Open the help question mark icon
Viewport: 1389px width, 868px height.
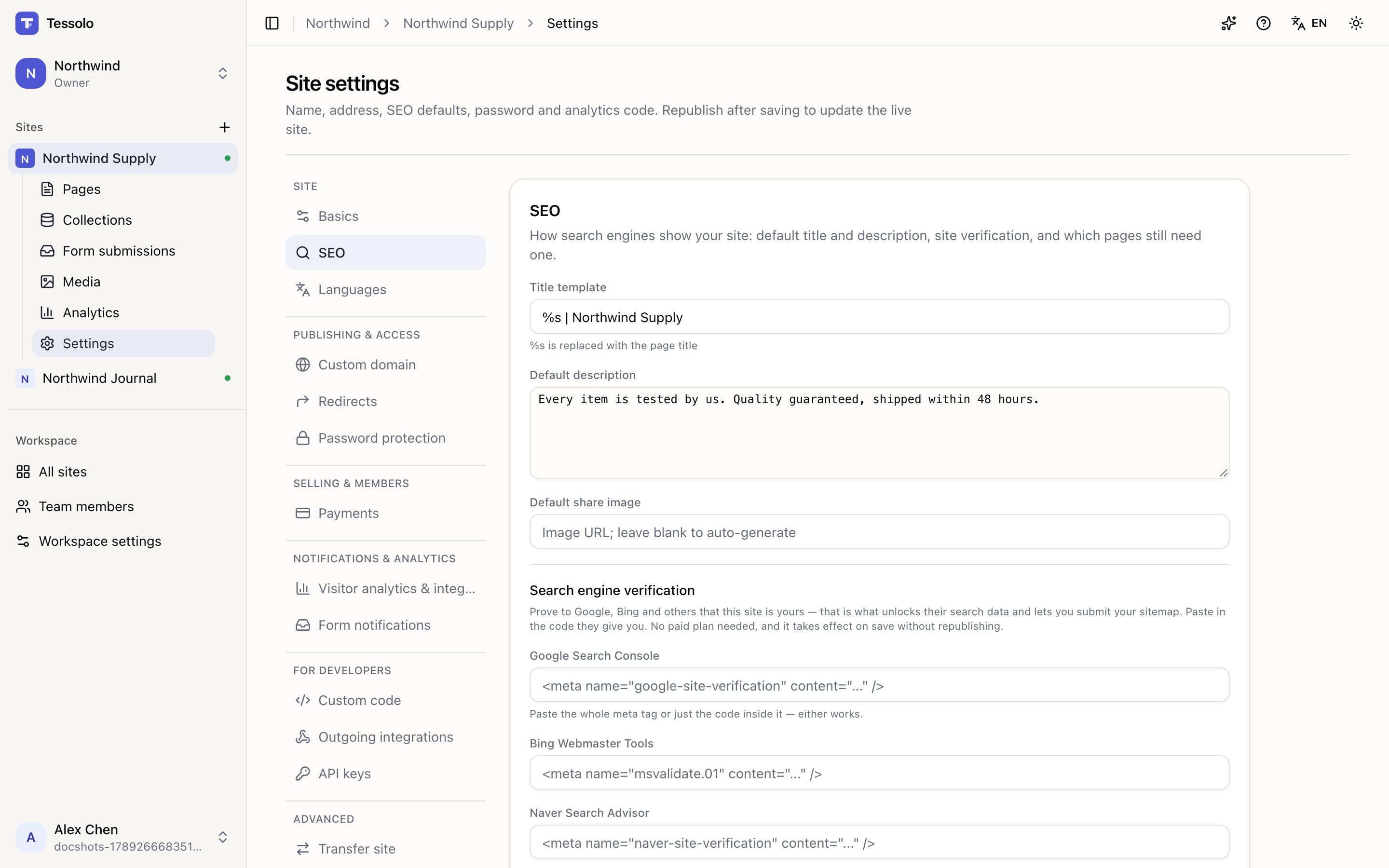(1263, 24)
